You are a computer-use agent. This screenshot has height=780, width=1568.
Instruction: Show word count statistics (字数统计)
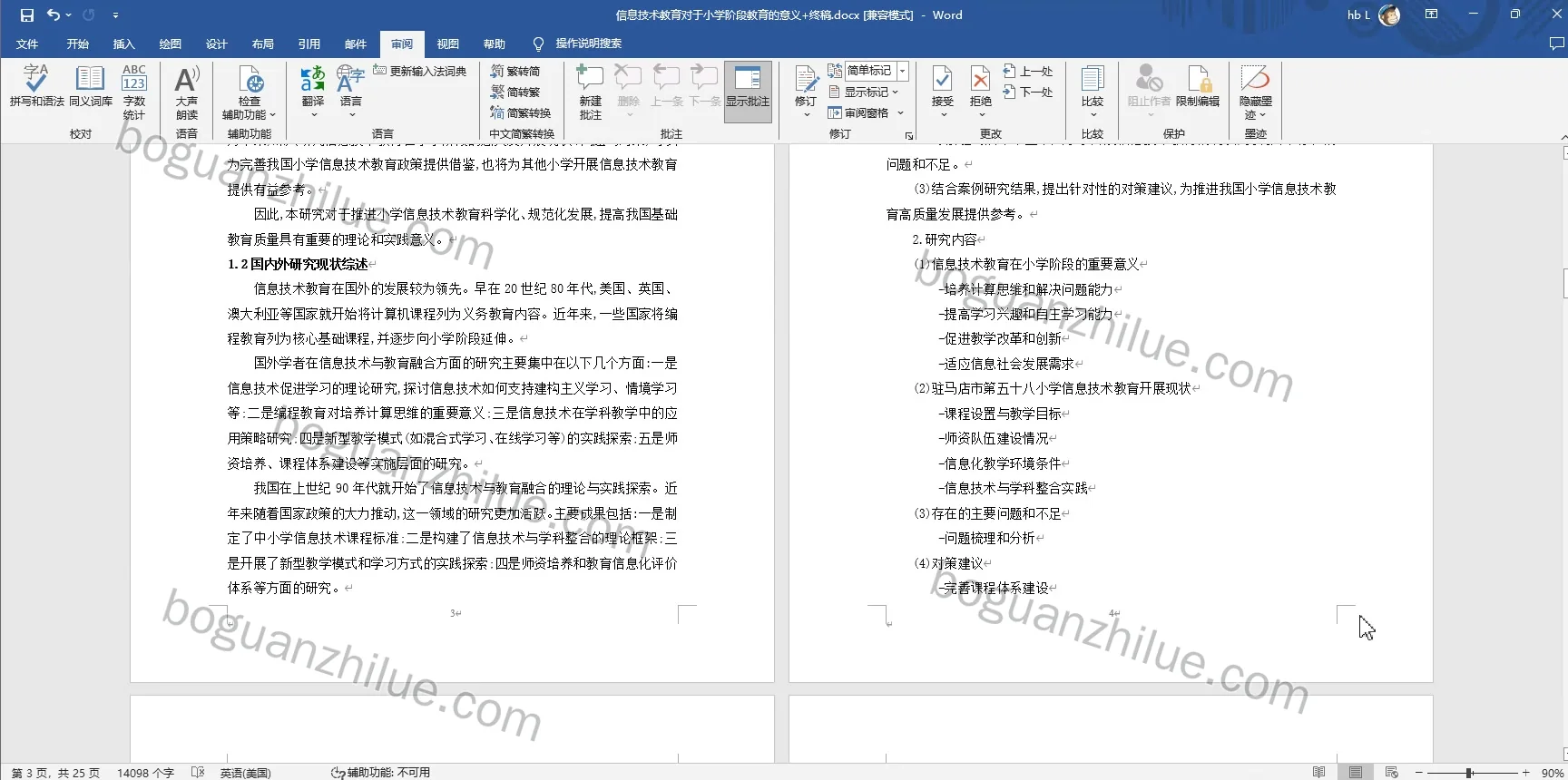(134, 92)
